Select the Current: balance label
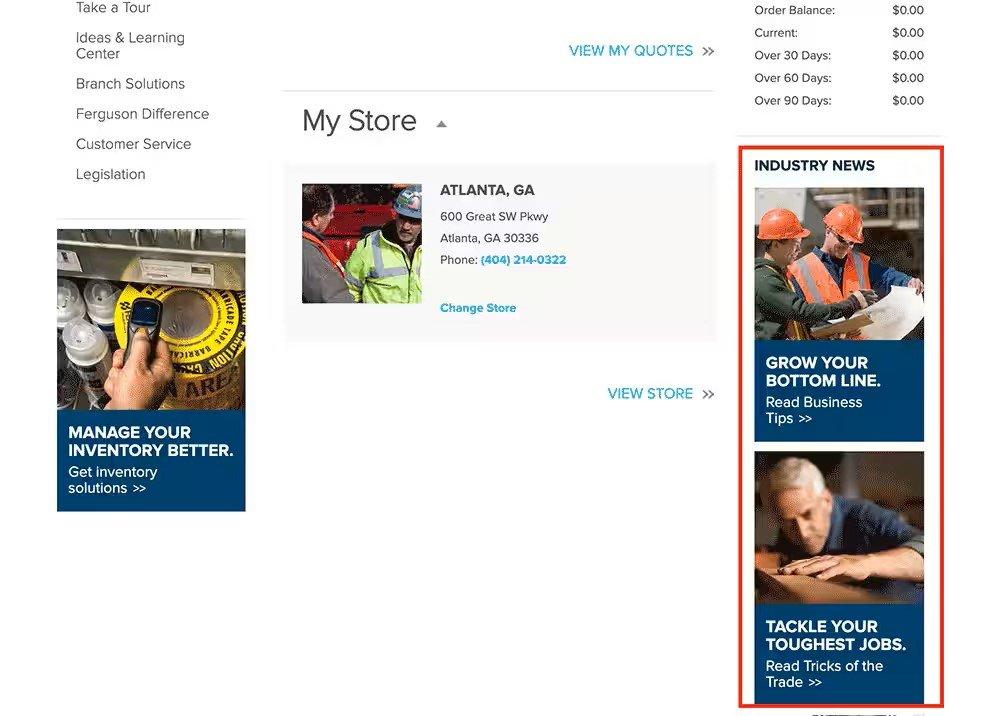The image size is (1000, 716). tap(776, 33)
